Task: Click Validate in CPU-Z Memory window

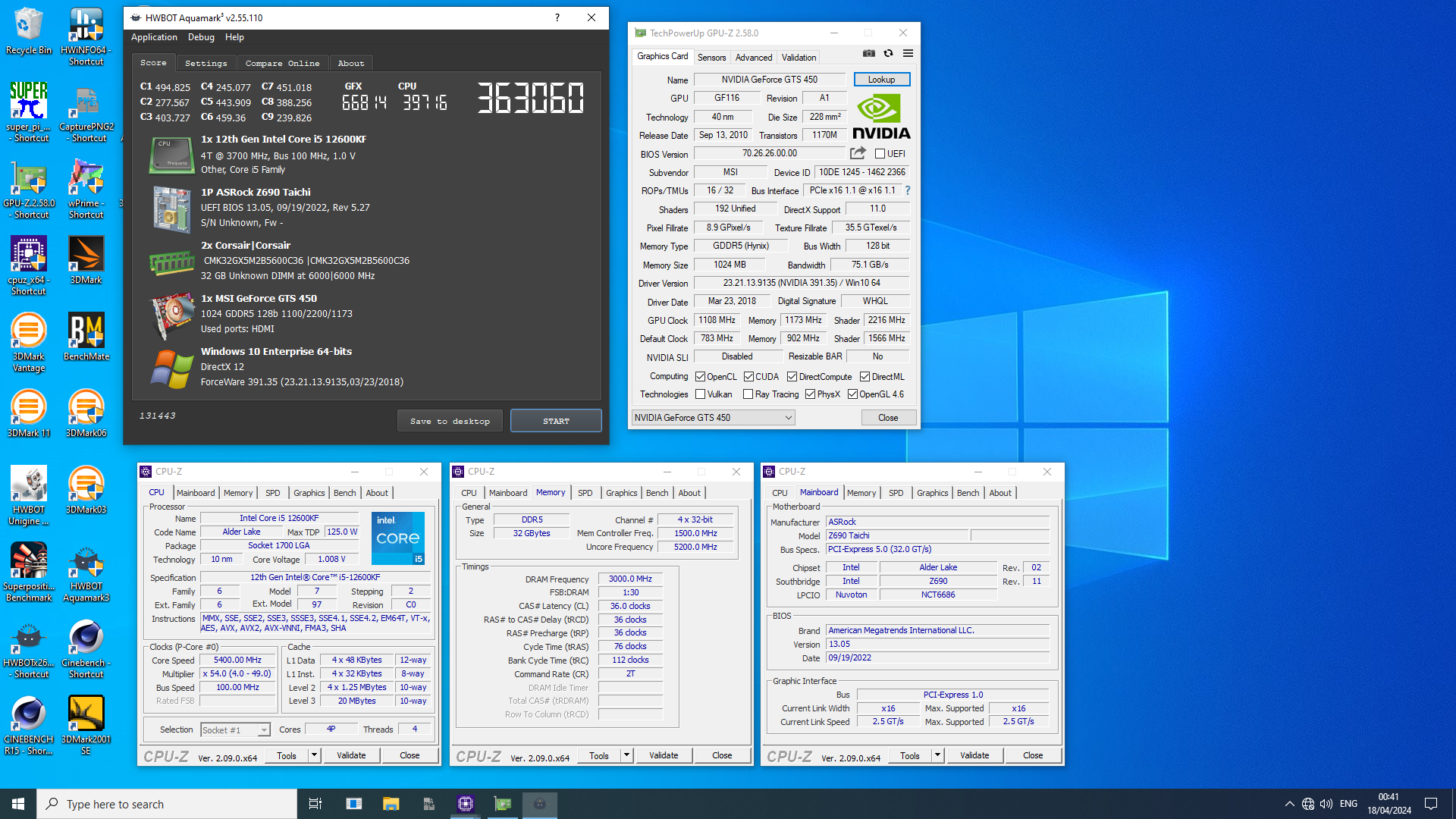Action: pos(664,755)
